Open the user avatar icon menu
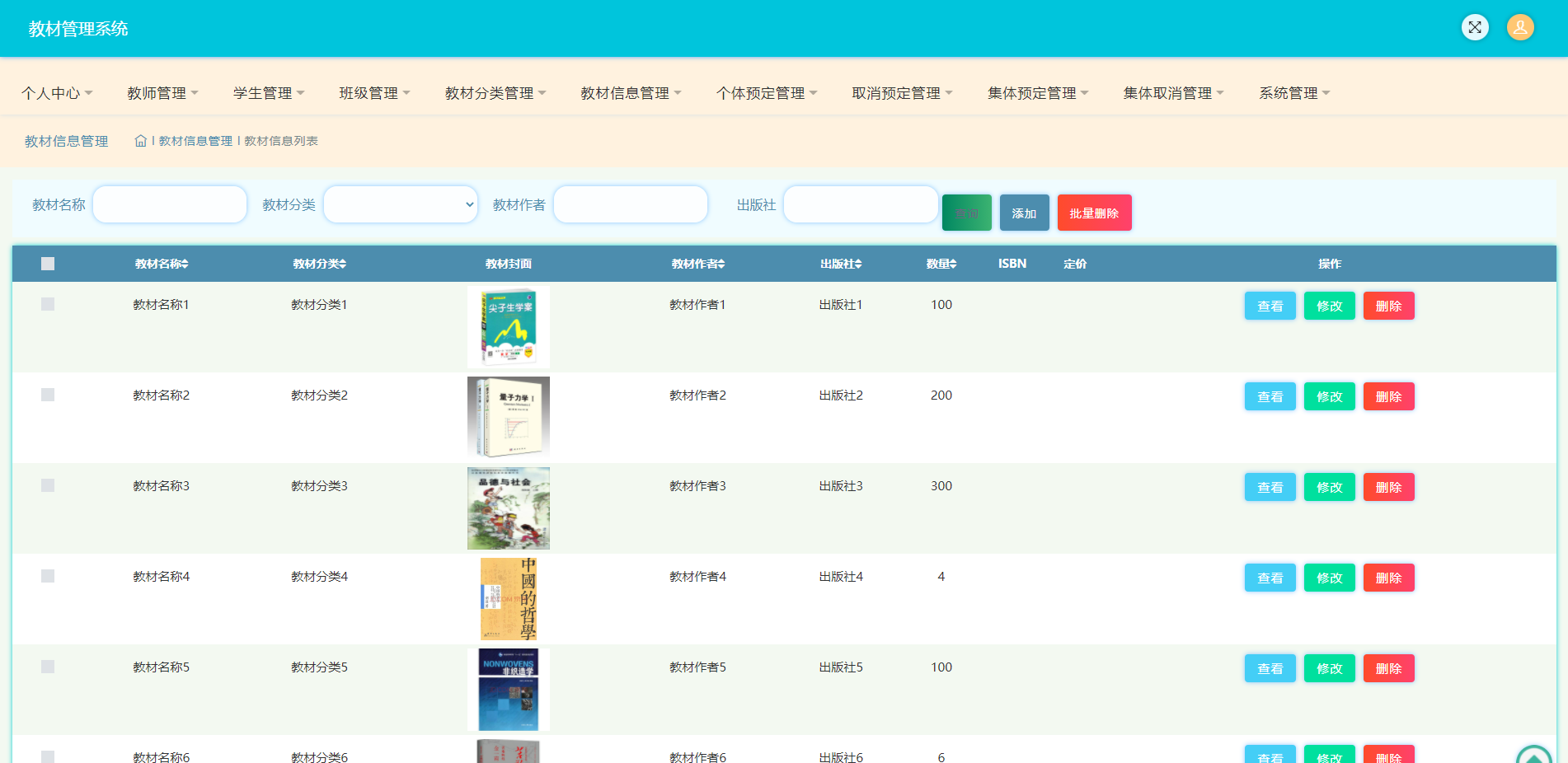Image resolution: width=1568 pixels, height=763 pixels. point(1519,27)
